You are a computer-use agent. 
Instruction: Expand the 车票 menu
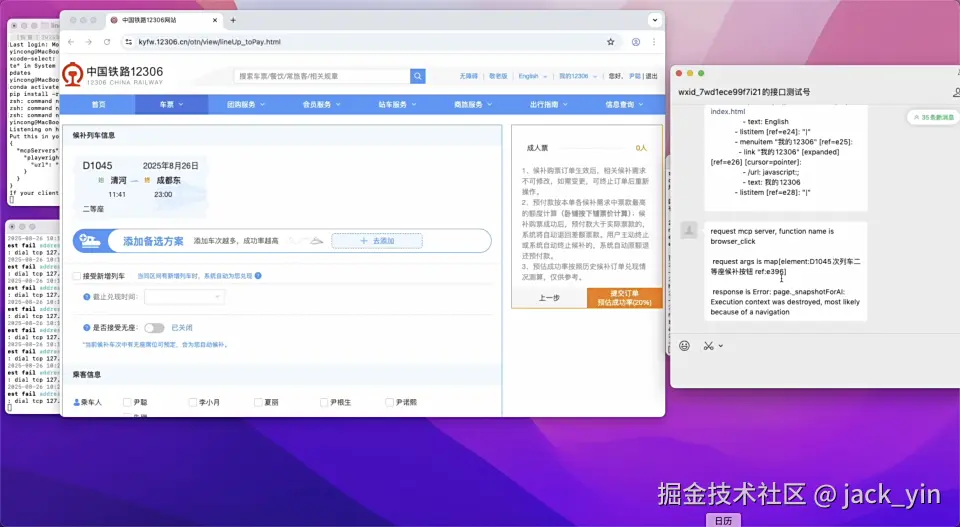pyautogui.click(x=171, y=105)
